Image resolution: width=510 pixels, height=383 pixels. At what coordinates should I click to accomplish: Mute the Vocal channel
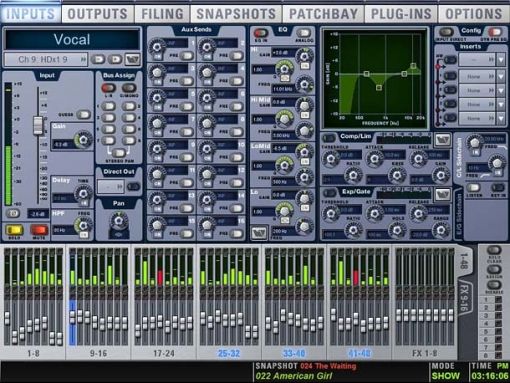pyautogui.click(x=39, y=230)
